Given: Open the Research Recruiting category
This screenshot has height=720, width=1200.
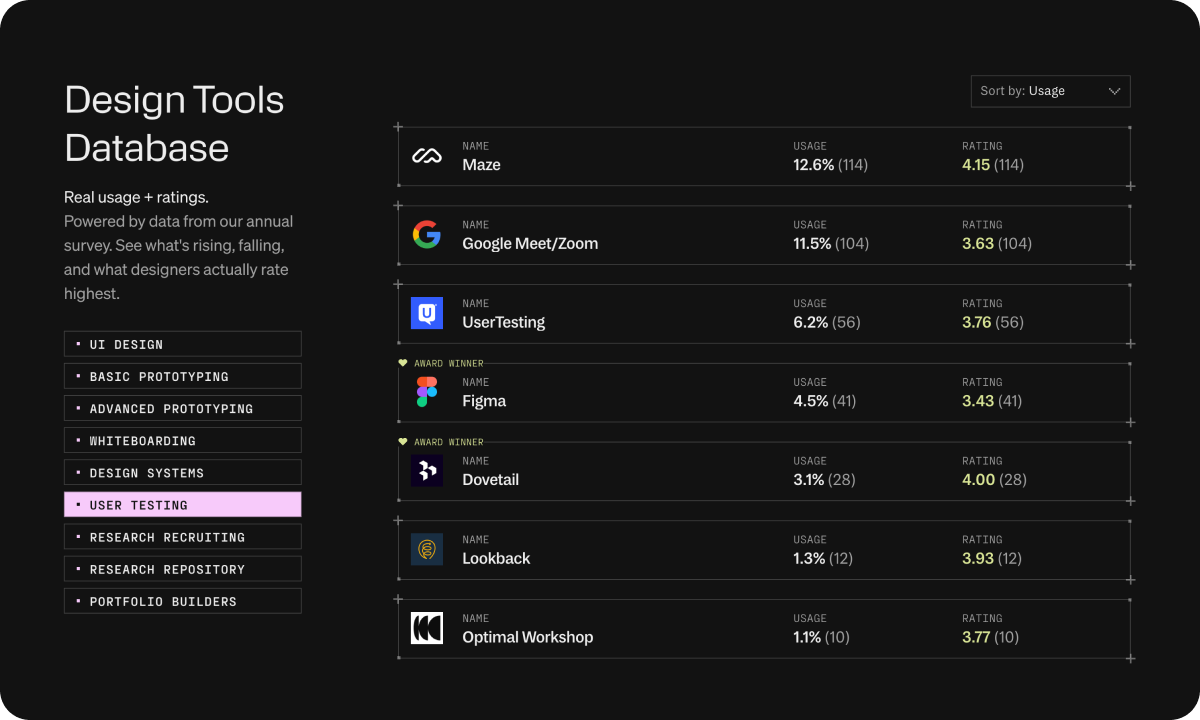Looking at the screenshot, I should pyautogui.click(x=182, y=537).
